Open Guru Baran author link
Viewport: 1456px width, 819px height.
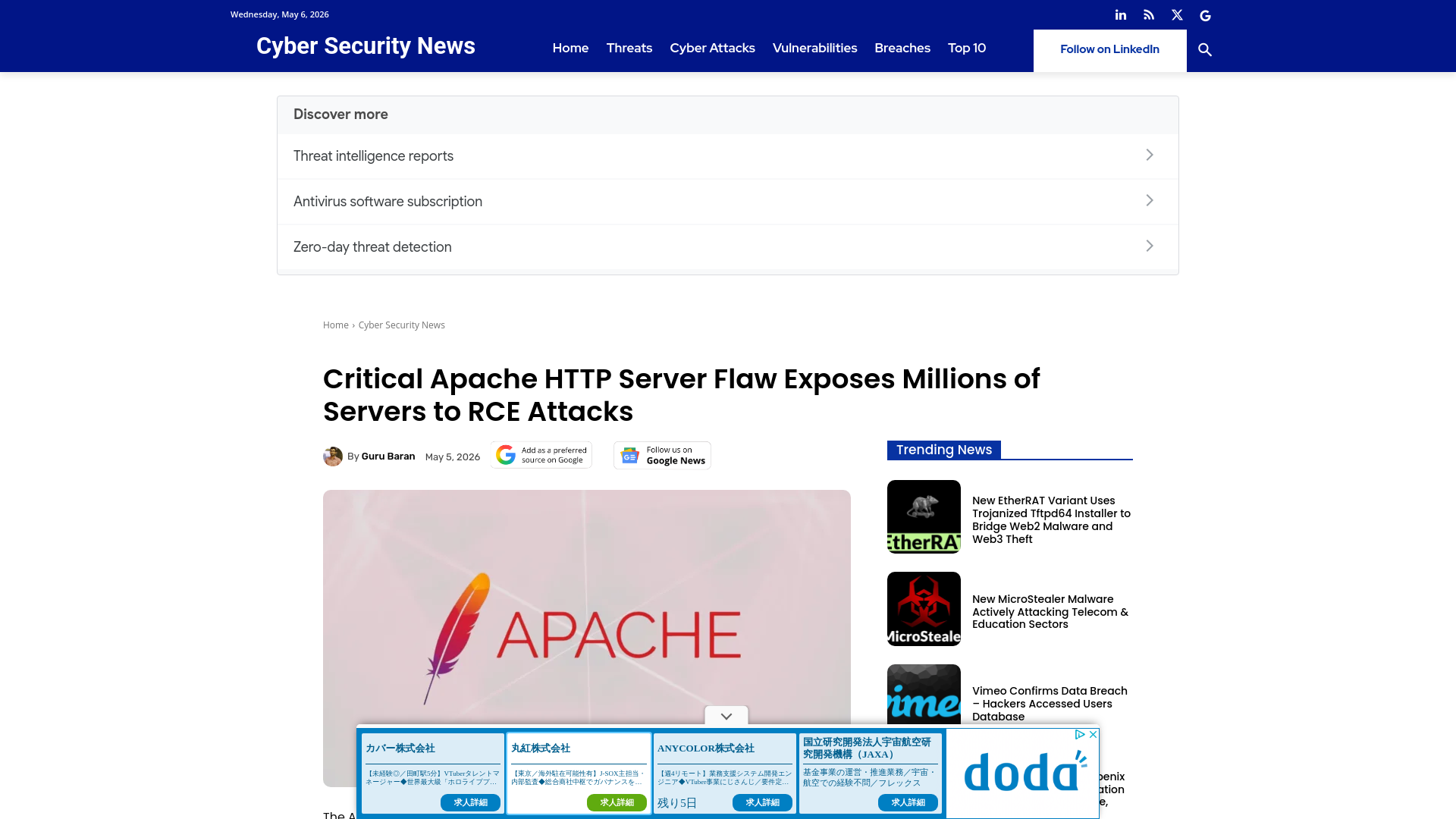pyautogui.click(x=388, y=457)
